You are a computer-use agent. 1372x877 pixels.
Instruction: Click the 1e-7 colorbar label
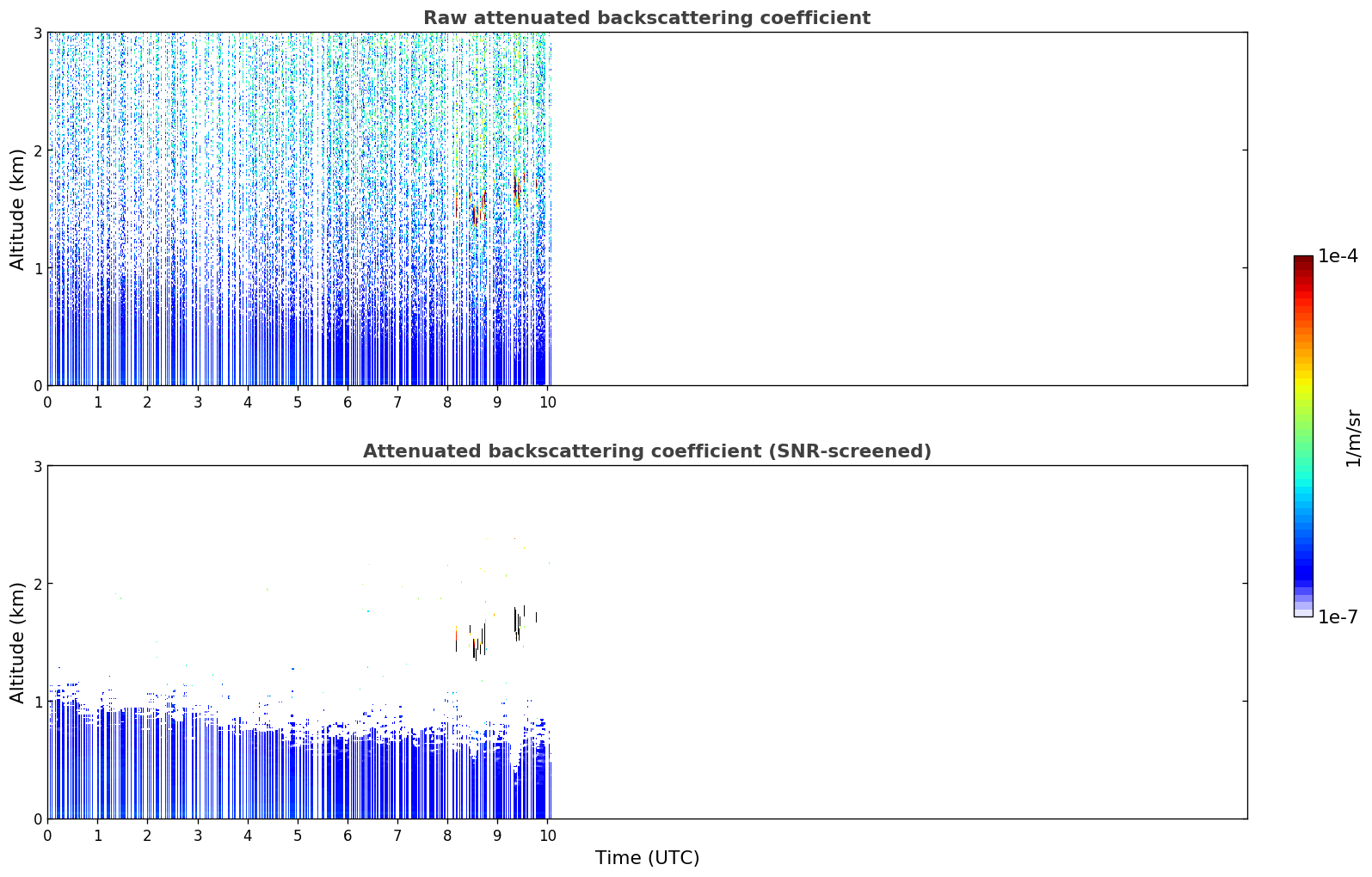pyautogui.click(x=1338, y=616)
